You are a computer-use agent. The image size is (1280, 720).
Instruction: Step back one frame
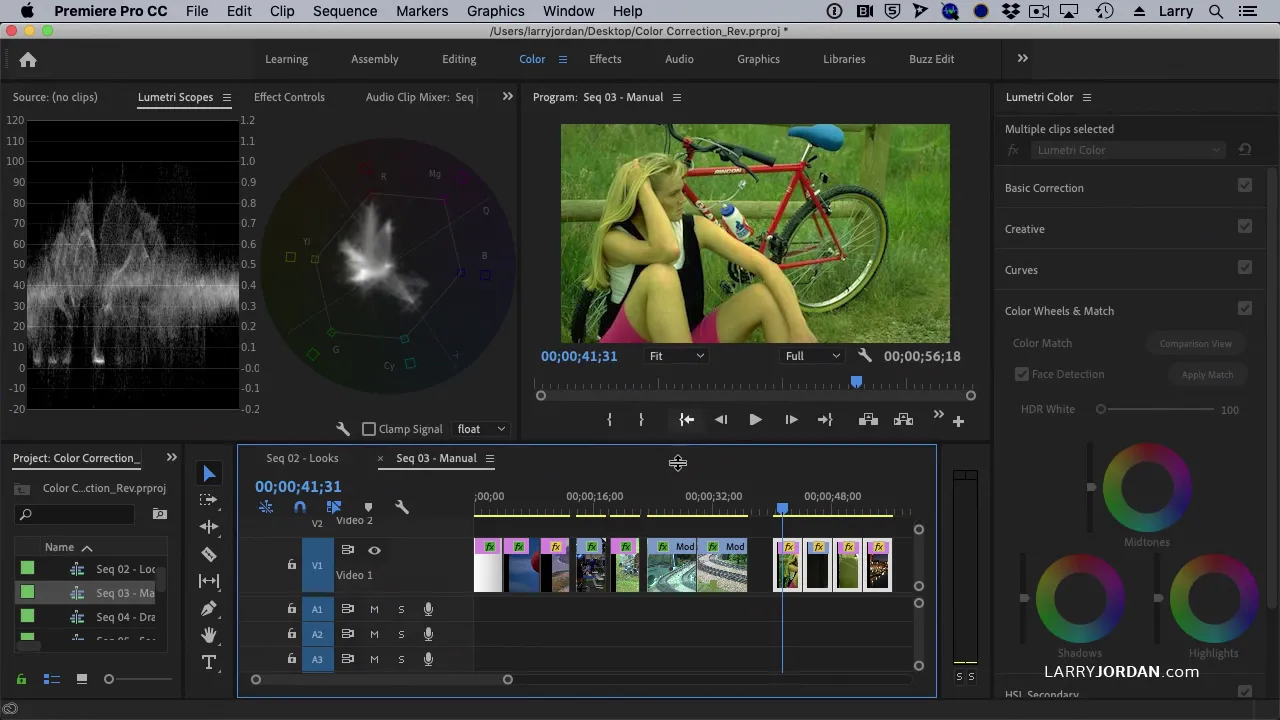721,420
